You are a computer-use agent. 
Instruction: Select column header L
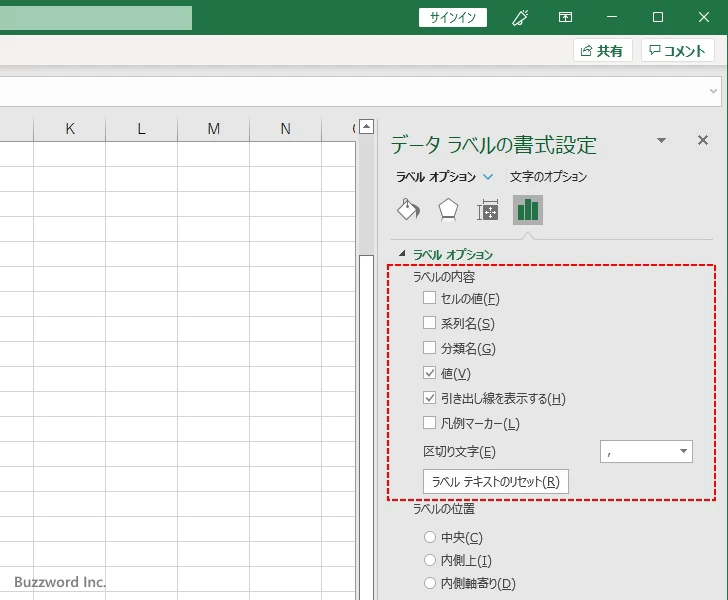coord(141,128)
